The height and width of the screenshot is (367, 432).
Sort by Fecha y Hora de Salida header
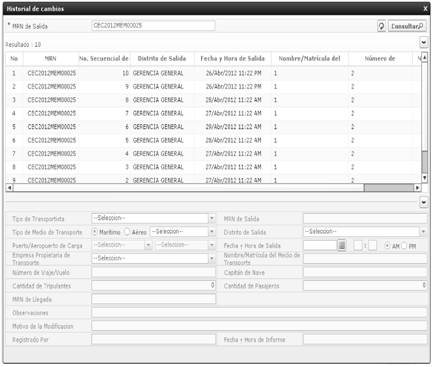pos(233,59)
